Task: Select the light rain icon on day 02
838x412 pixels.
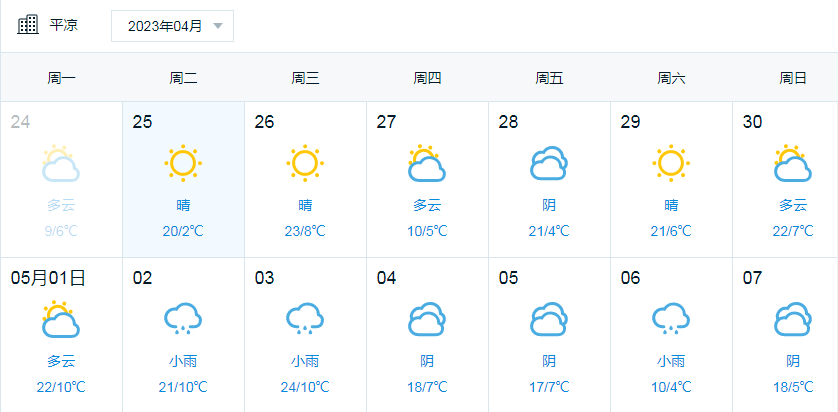Action: (x=183, y=319)
